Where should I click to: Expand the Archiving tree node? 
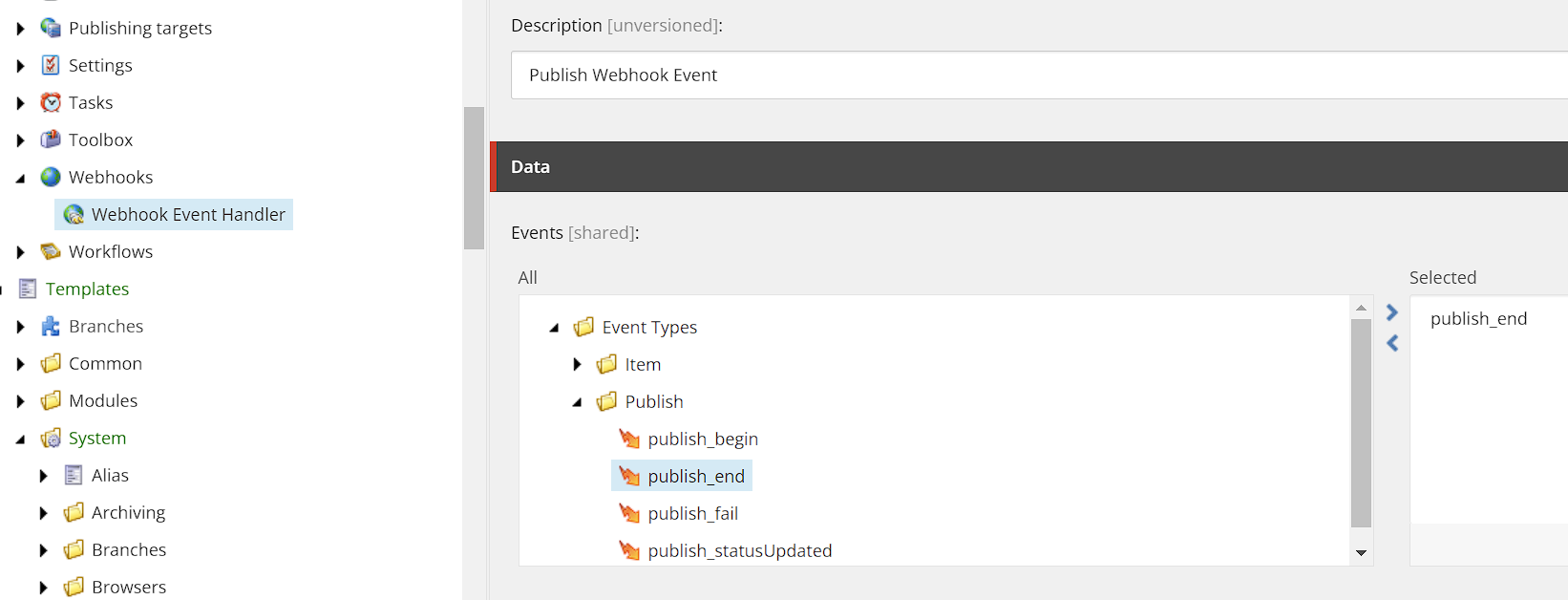tap(43, 513)
